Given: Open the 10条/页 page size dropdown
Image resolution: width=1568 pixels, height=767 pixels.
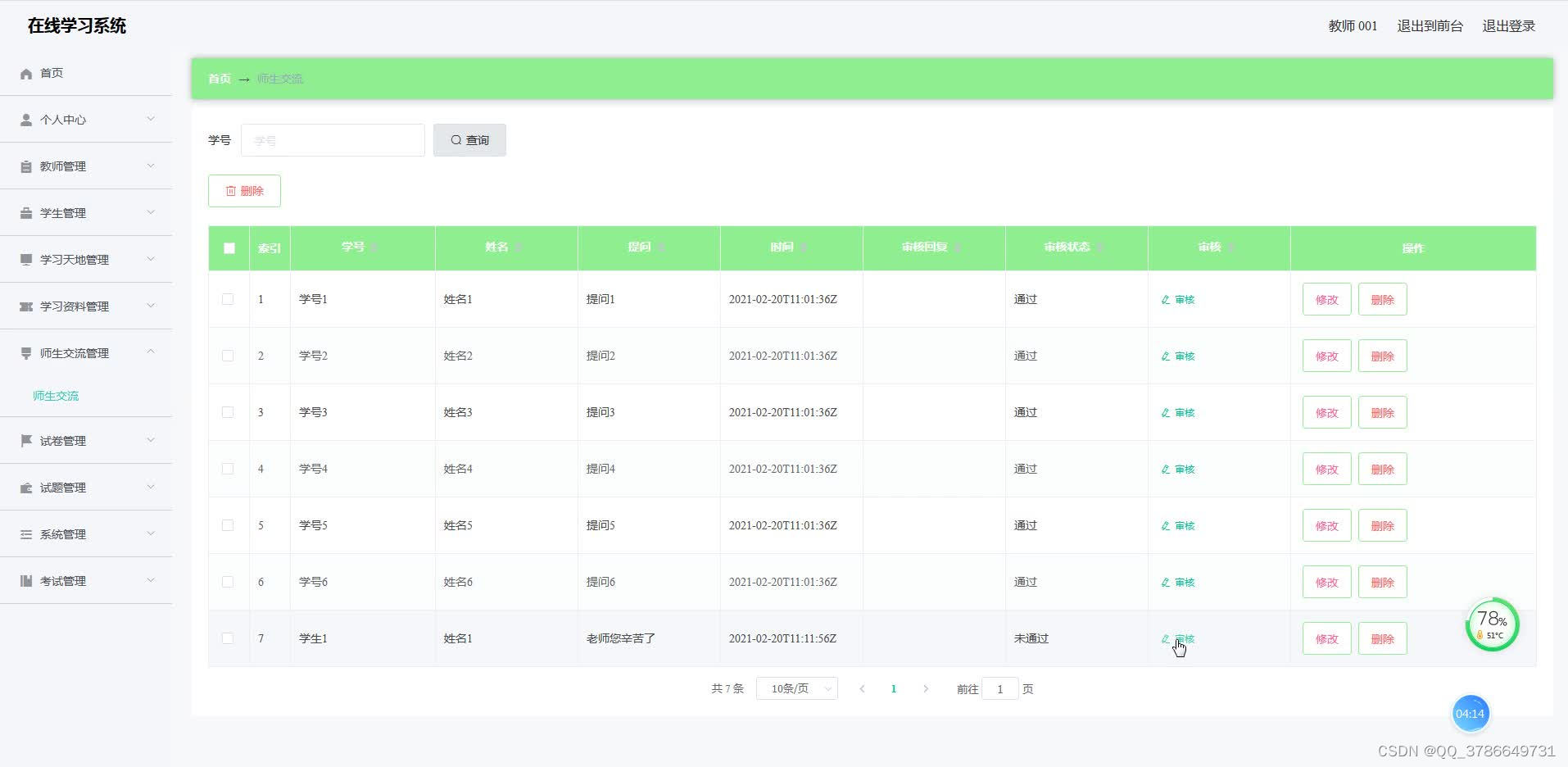Looking at the screenshot, I should [797, 689].
